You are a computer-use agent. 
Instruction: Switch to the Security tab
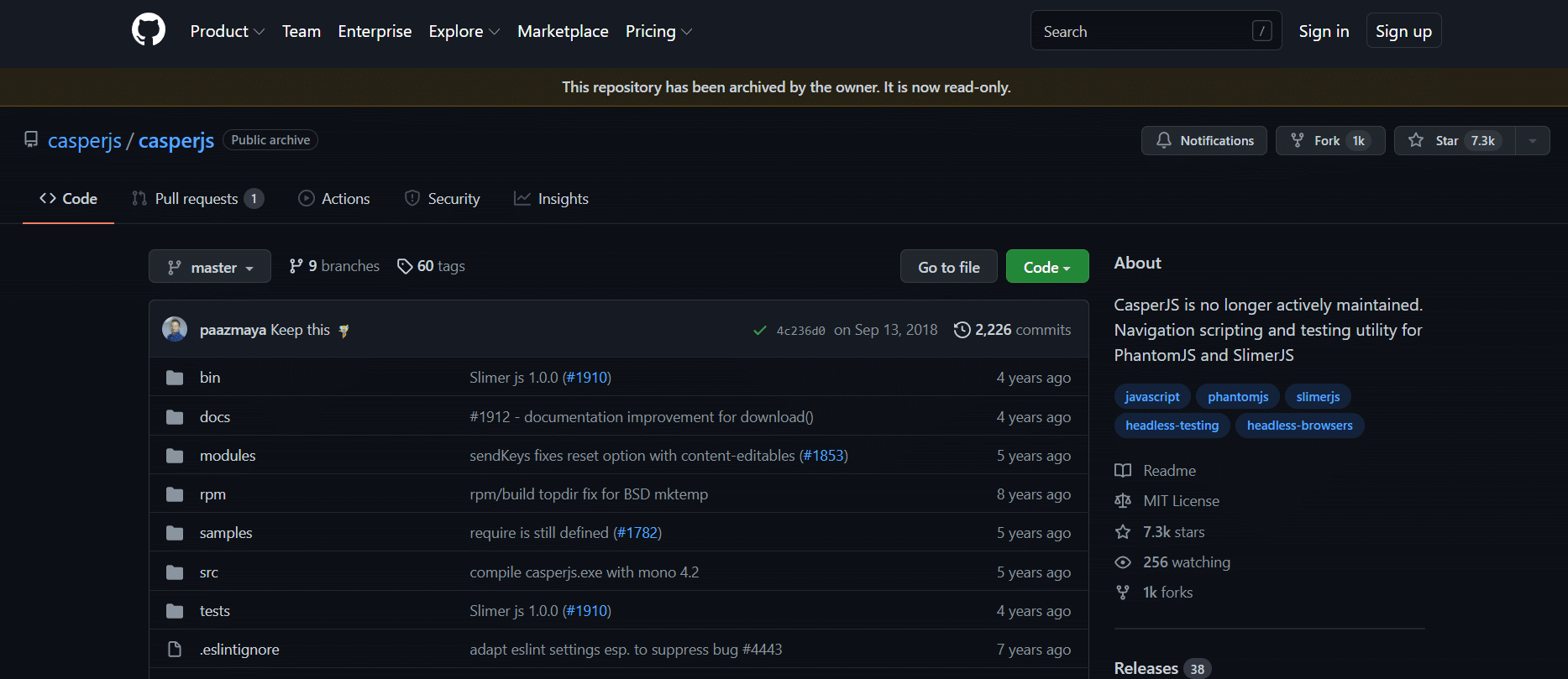pyautogui.click(x=443, y=199)
